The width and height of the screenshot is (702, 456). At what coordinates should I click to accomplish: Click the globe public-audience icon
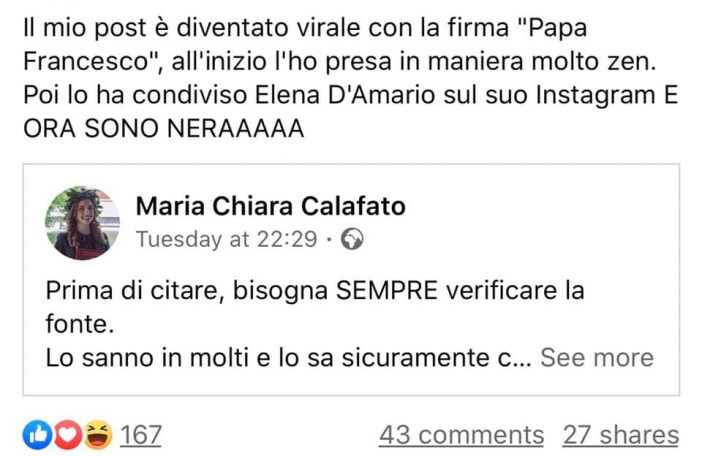(352, 239)
